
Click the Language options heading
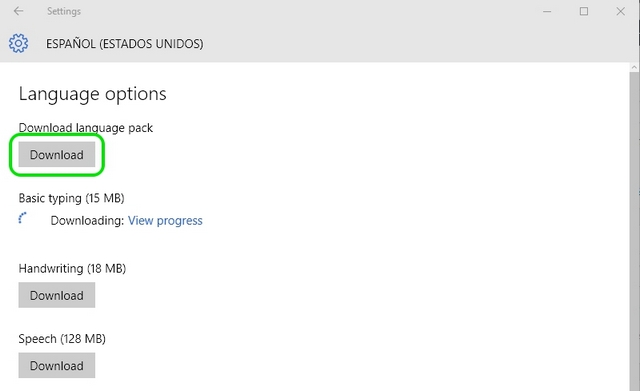tap(93, 94)
